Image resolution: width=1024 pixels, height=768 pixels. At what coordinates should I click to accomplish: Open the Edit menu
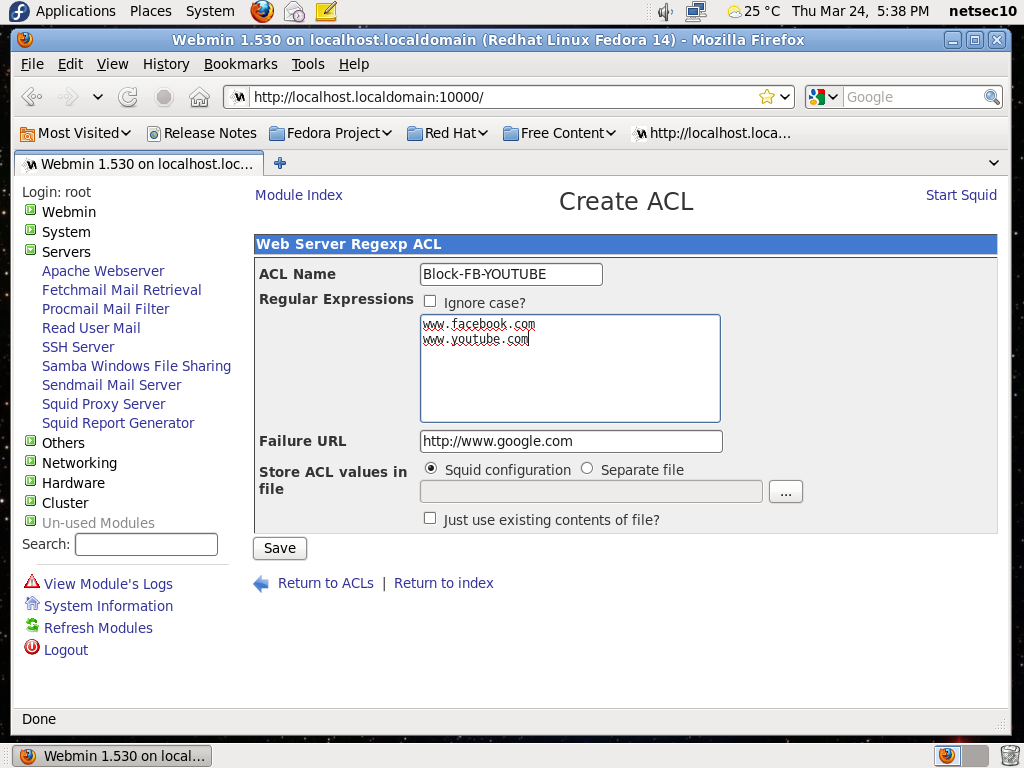[x=70, y=64]
